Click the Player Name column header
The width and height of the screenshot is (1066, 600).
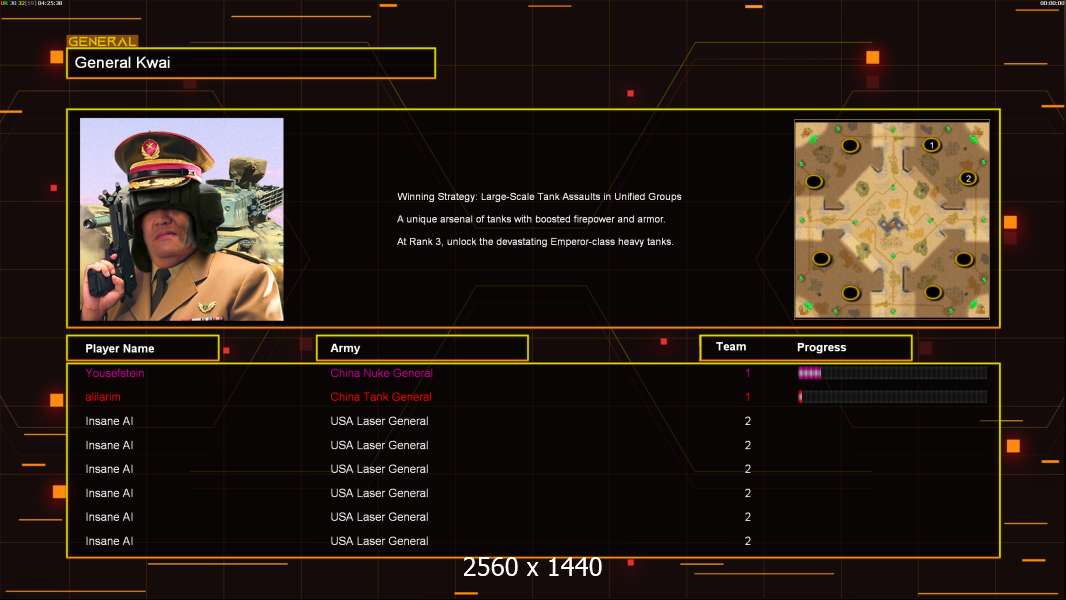(x=142, y=348)
